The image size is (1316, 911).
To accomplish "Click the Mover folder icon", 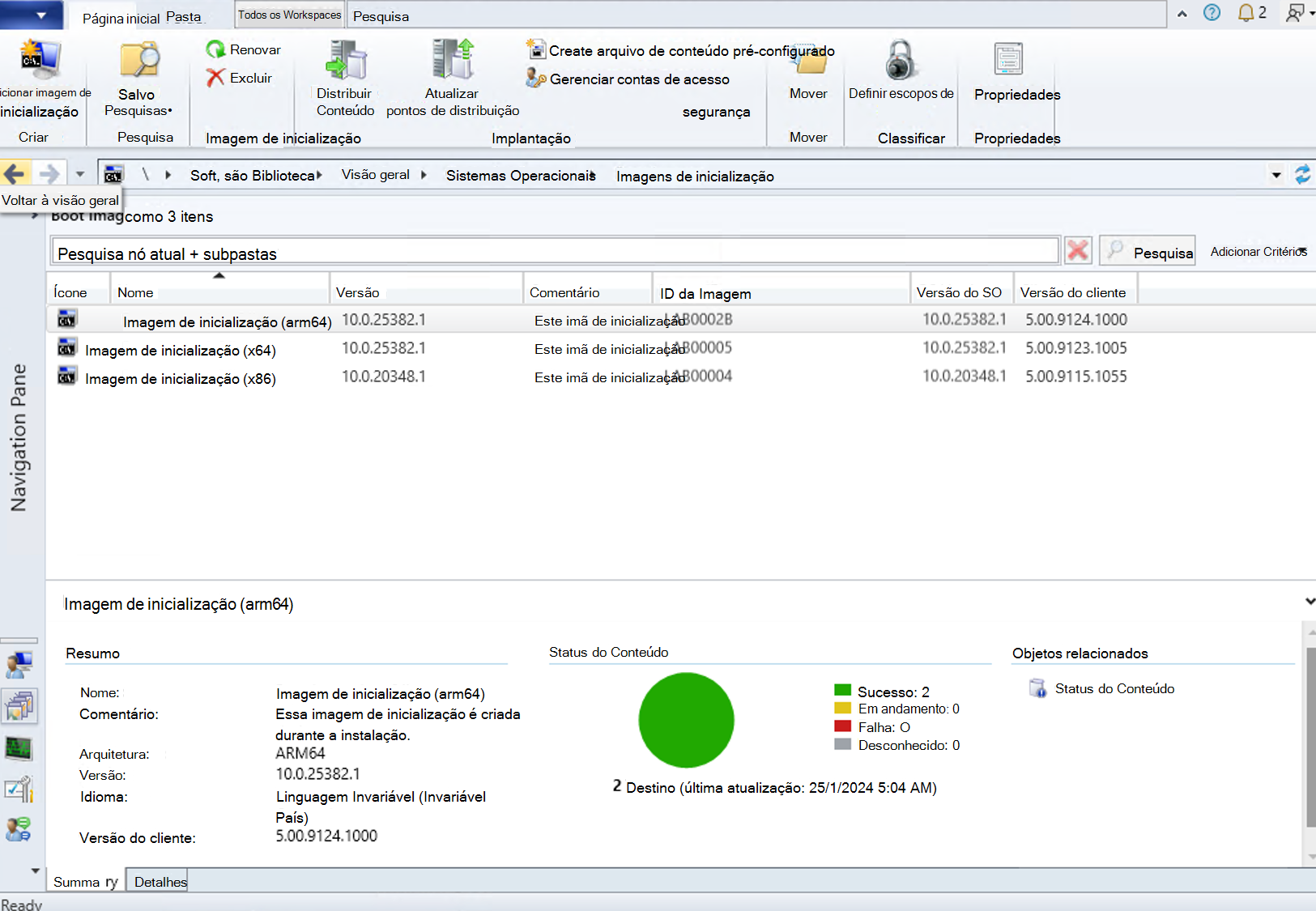I will (808, 62).
